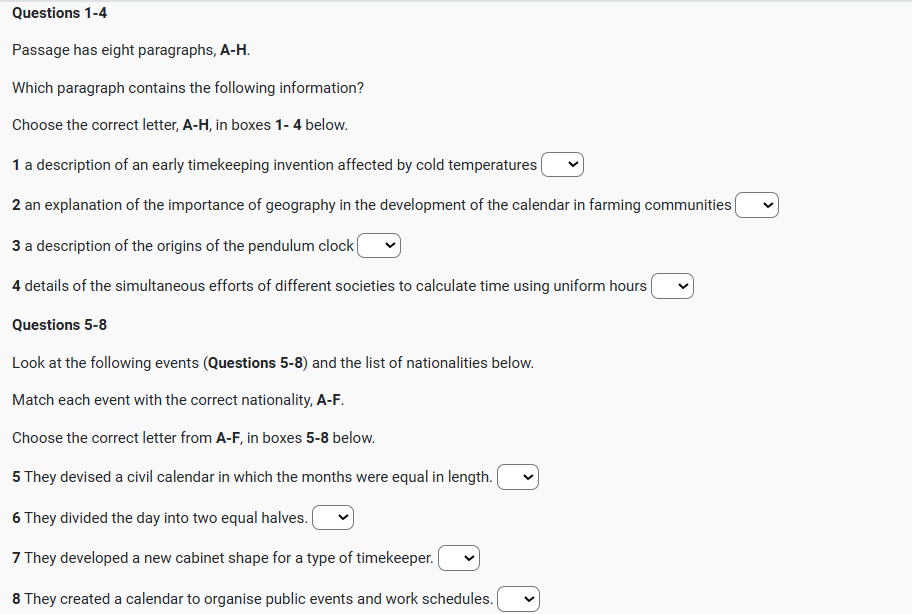Open the answer dropdown for question 1
912x614 pixels.
[562, 164]
